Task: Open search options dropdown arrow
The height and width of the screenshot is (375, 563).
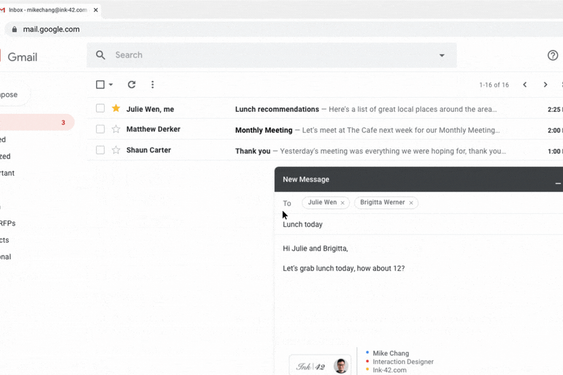Action: [442, 55]
